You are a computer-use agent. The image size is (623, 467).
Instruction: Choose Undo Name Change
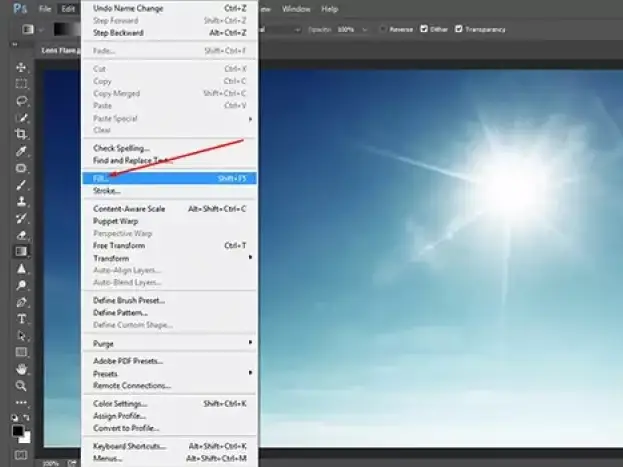(170, 8)
